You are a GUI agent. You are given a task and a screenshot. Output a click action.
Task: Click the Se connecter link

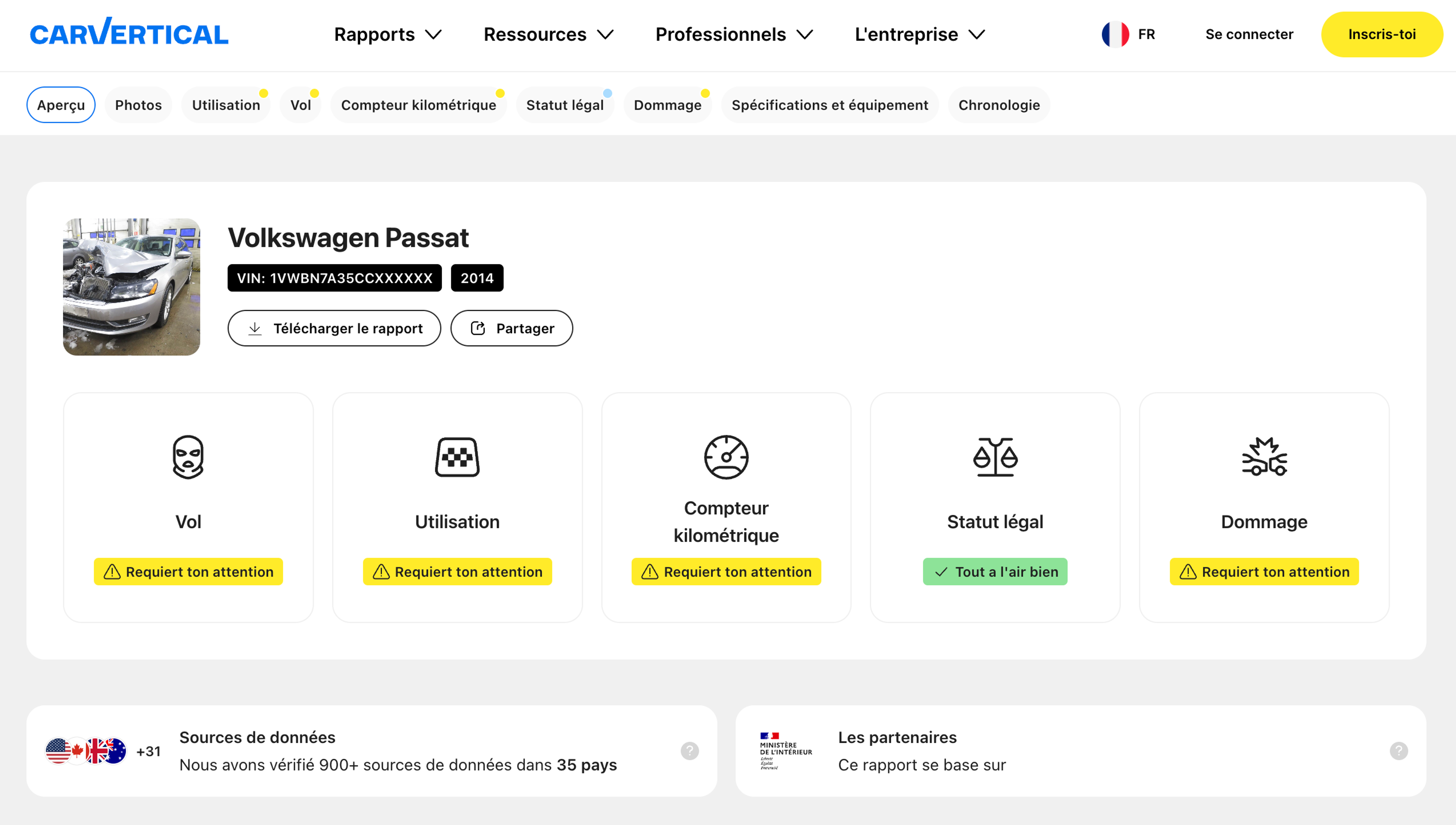pos(1249,35)
